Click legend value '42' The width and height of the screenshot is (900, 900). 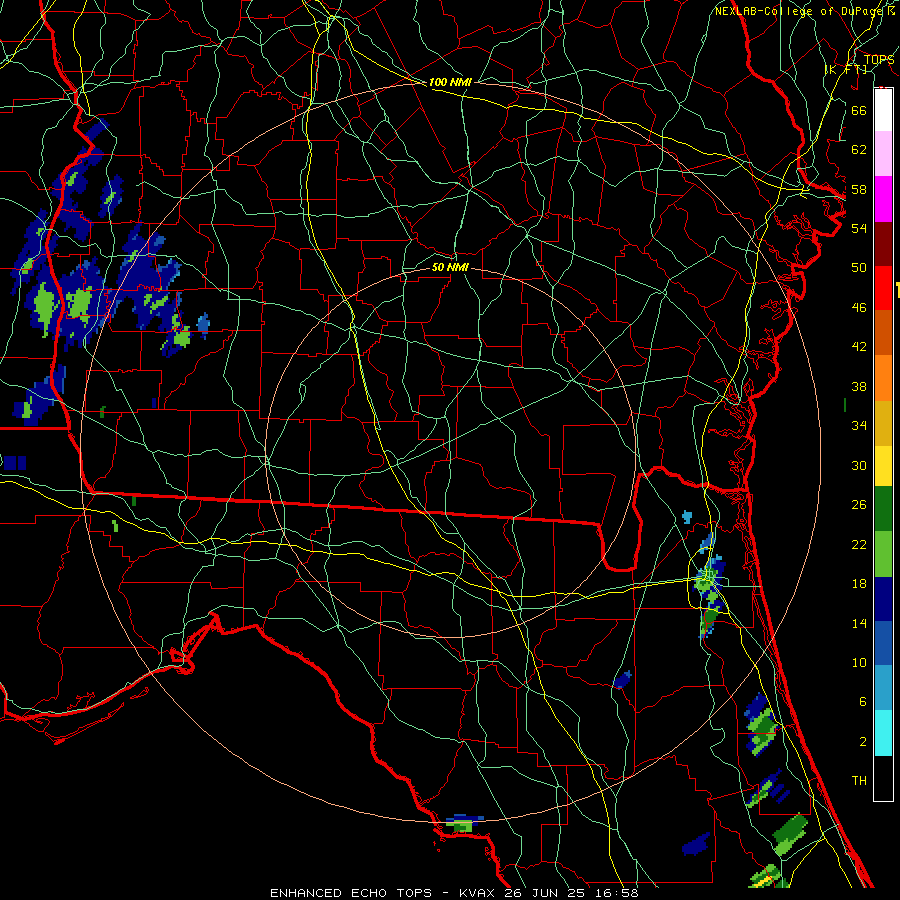(859, 347)
